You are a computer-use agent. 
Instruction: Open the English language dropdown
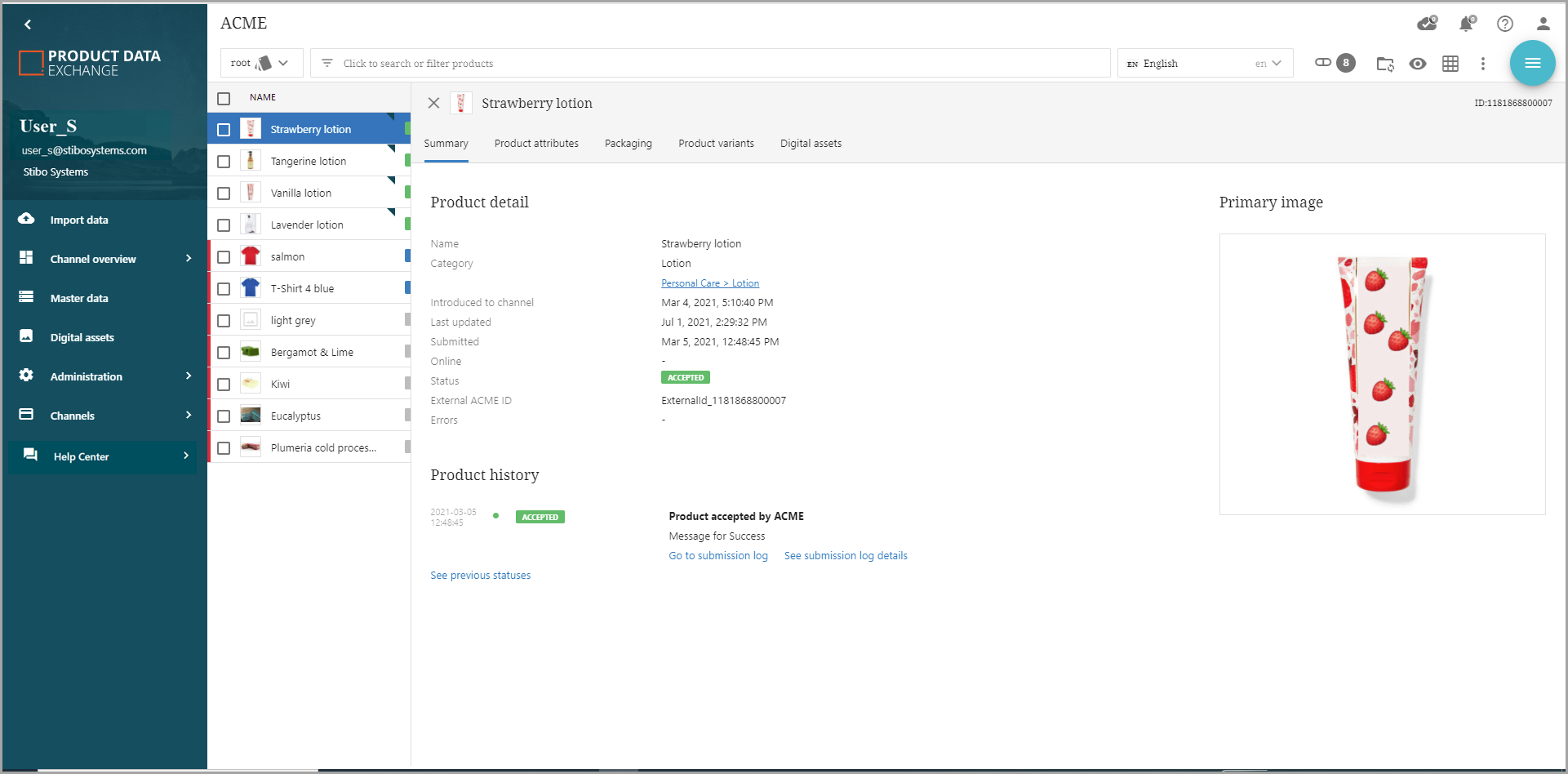tap(1204, 63)
